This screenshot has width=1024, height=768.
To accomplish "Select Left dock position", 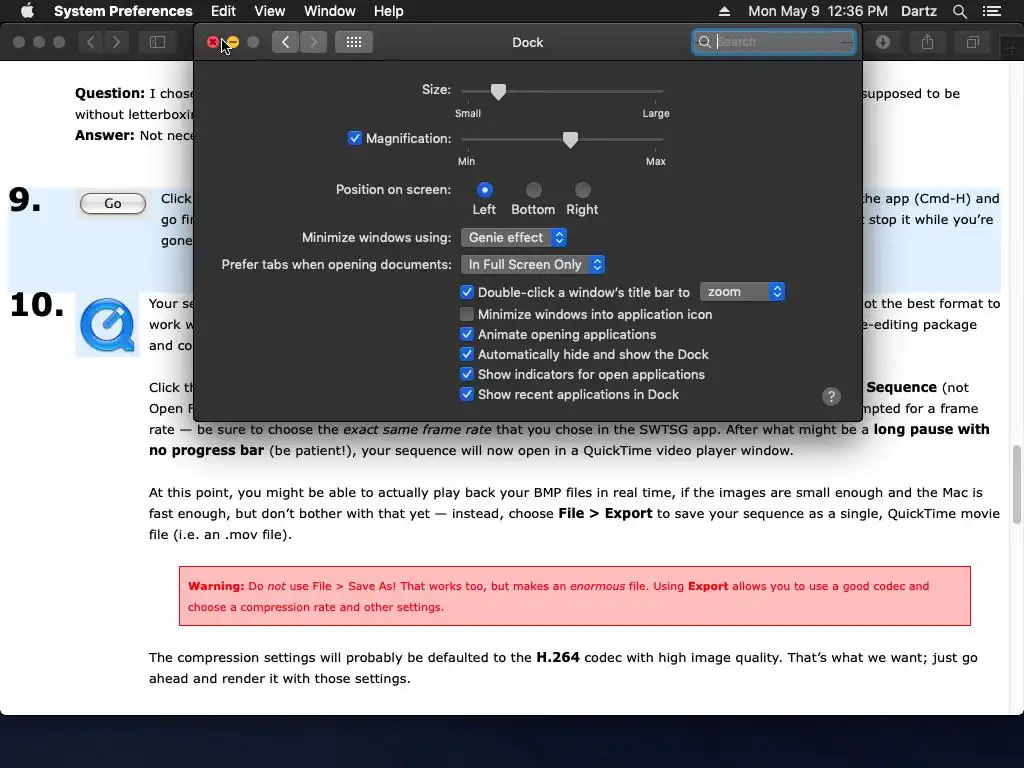I will coord(485,190).
